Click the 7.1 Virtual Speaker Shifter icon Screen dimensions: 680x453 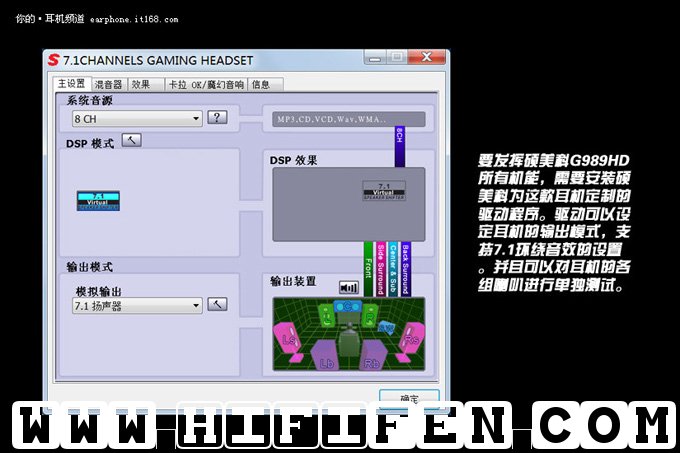point(384,191)
